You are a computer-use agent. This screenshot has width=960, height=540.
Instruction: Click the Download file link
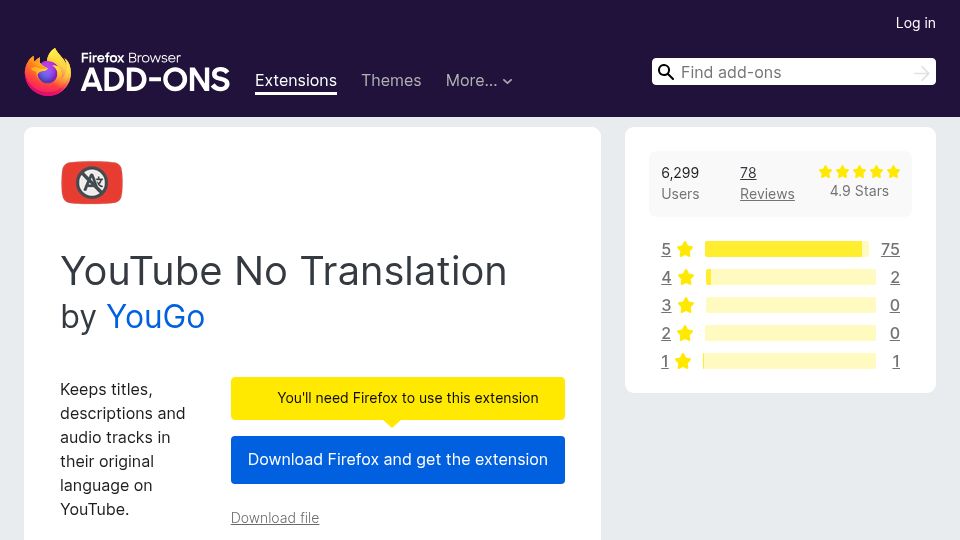pyautogui.click(x=275, y=518)
